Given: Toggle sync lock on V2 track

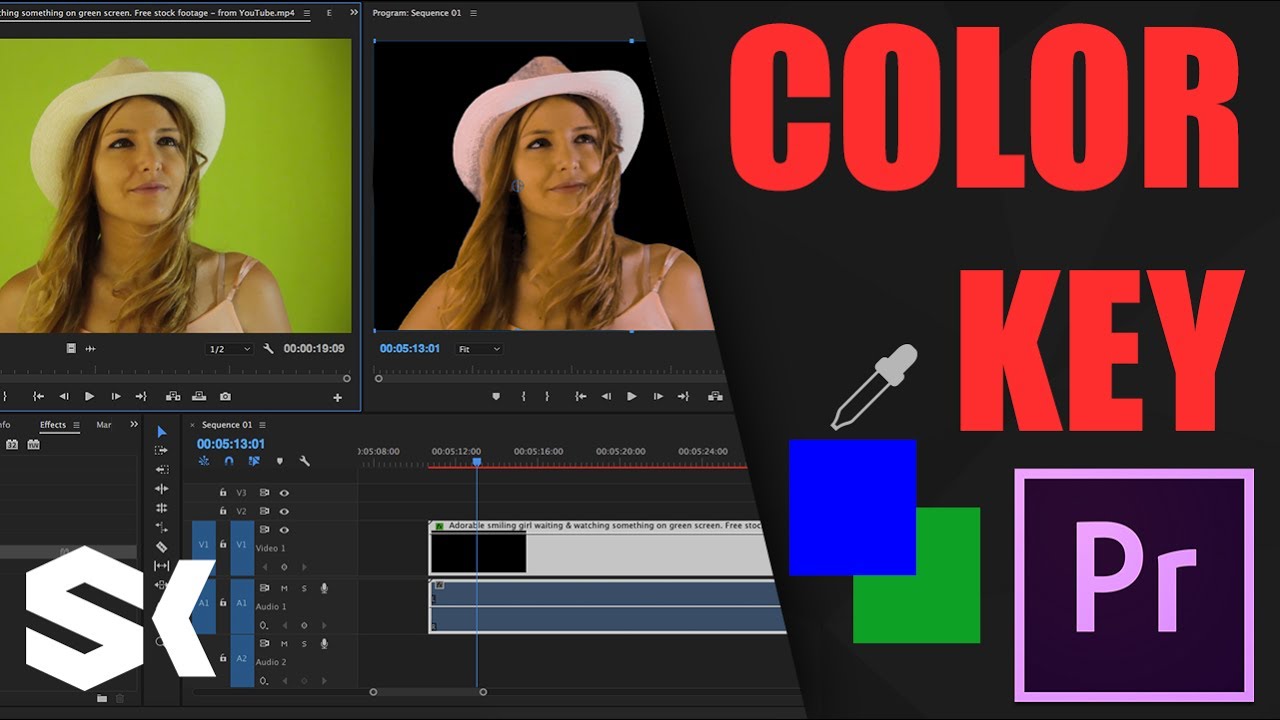Looking at the screenshot, I should (264, 511).
